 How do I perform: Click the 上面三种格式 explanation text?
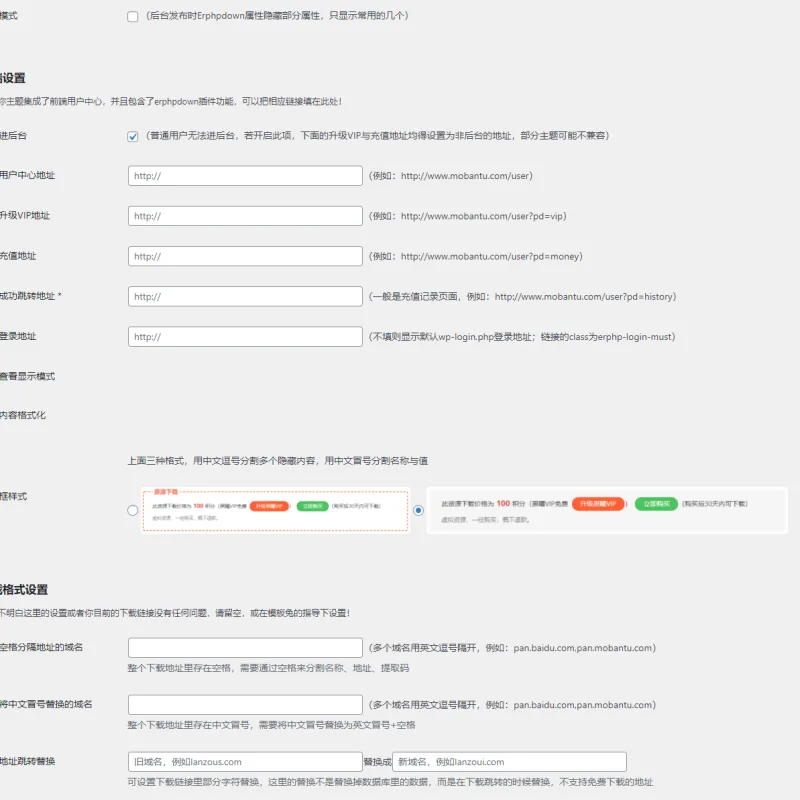[x=278, y=461]
